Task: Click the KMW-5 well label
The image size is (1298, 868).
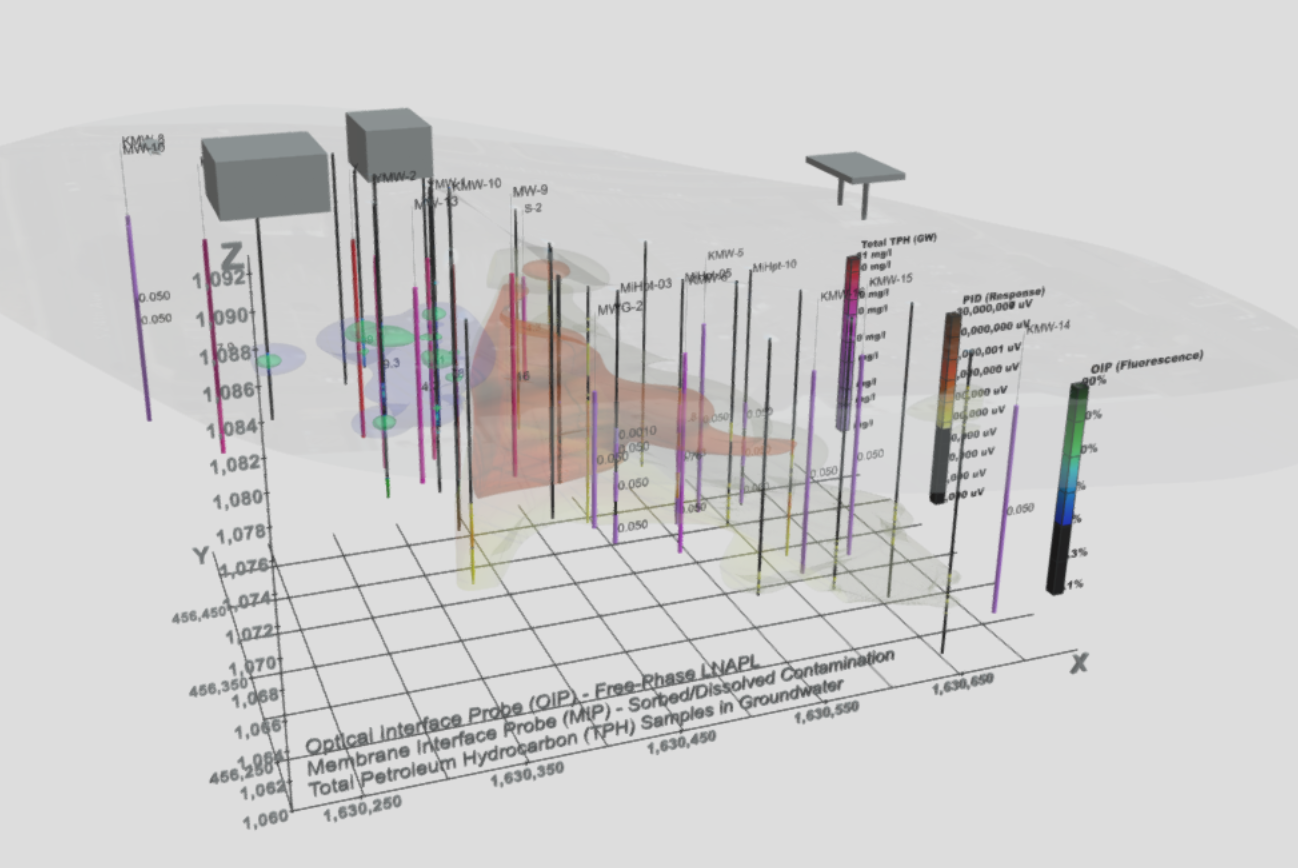Action: (x=726, y=254)
